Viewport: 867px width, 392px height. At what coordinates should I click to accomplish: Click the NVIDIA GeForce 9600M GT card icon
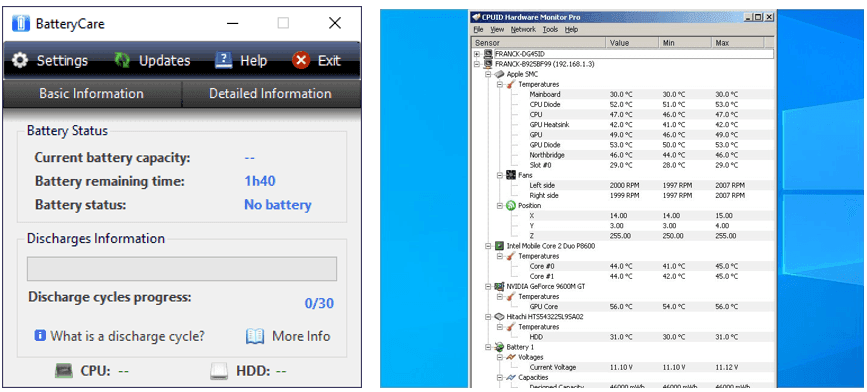click(499, 286)
